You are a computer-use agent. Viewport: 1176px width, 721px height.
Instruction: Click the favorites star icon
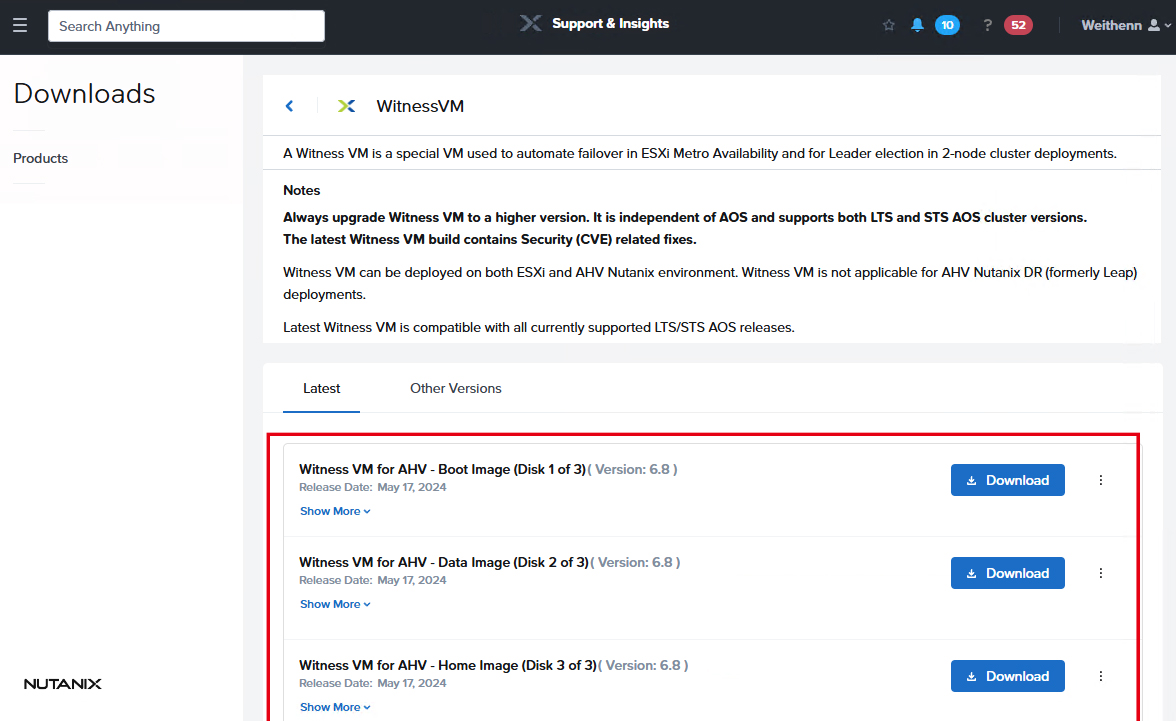(x=889, y=26)
